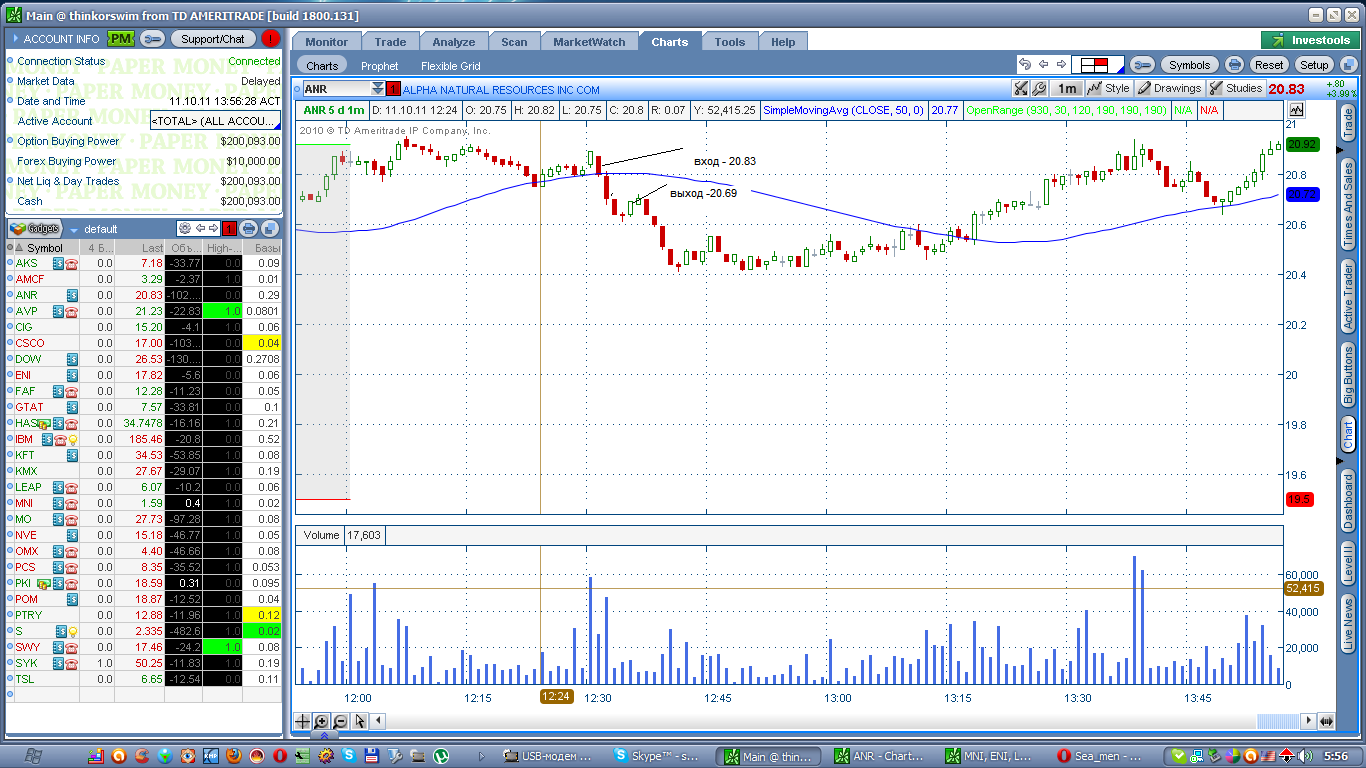The width and height of the screenshot is (1366, 768).
Task: Open the Prophet sub-tab
Action: tap(379, 66)
